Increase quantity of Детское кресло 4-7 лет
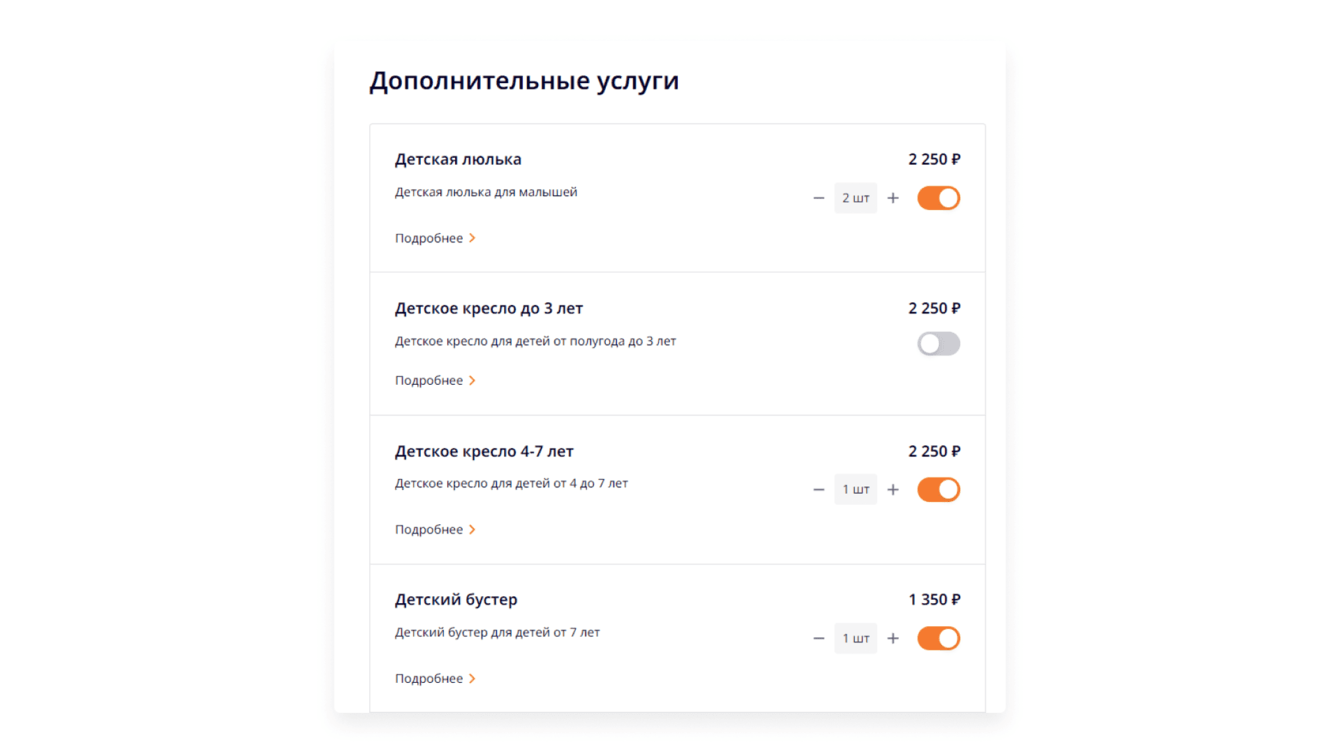This screenshot has width=1340, height=754. pos(893,490)
